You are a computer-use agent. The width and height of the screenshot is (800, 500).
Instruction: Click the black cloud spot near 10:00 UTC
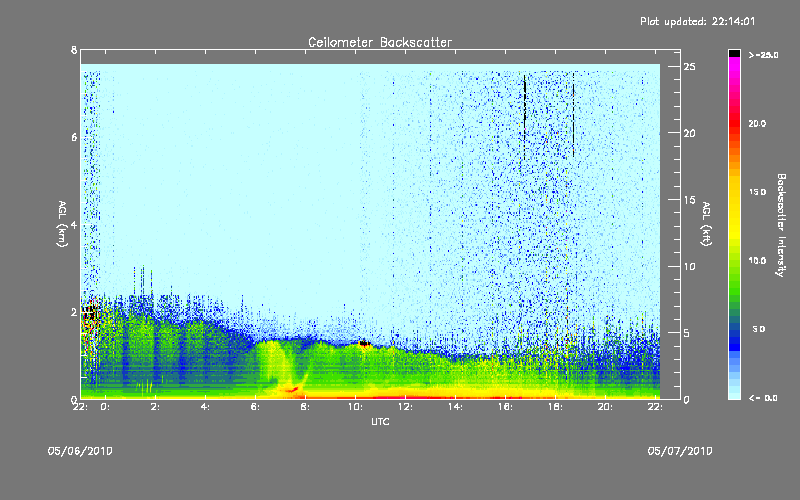pos(364,344)
